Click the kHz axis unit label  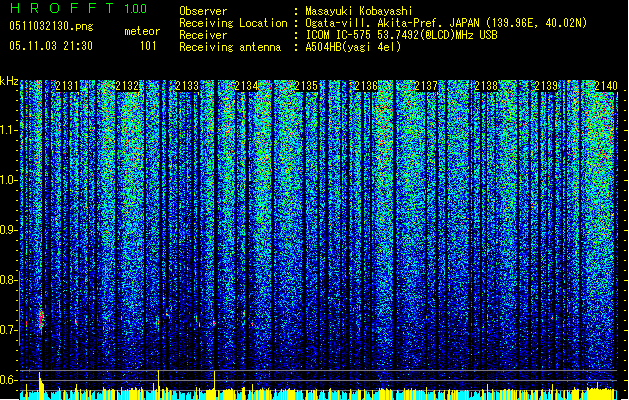coord(9,81)
